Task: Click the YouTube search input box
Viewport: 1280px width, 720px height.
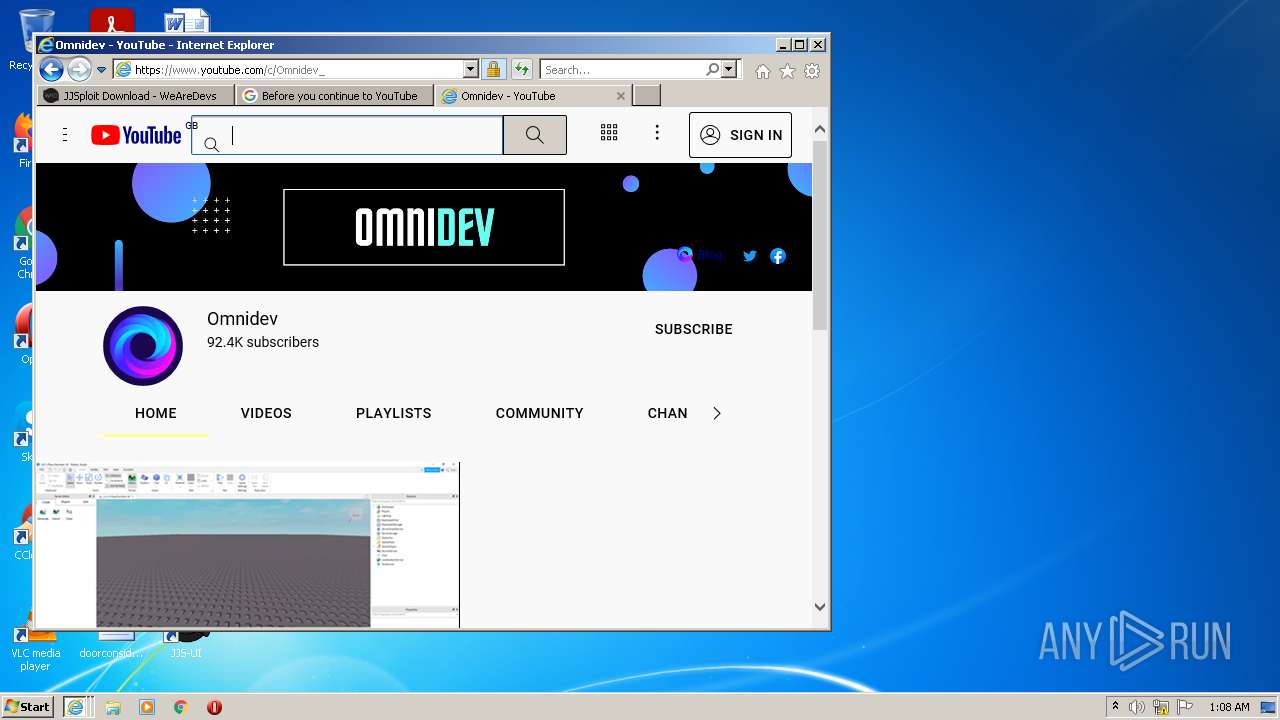Action: (347, 135)
